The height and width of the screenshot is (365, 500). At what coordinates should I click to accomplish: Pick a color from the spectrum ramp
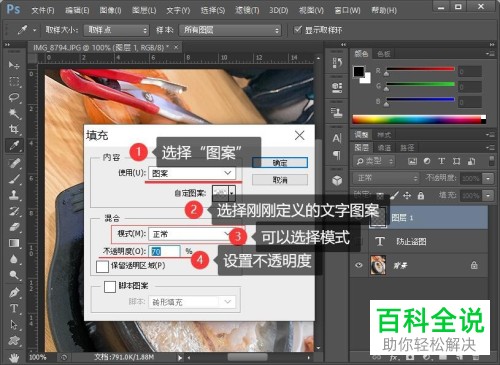point(419,119)
